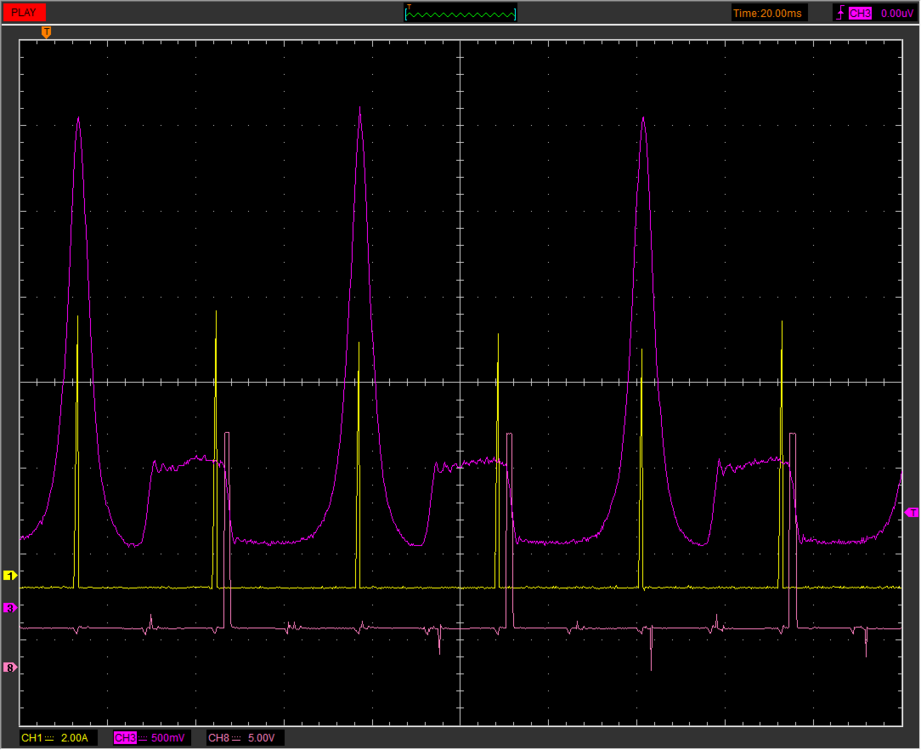Click the 5.00V scale value for CH8
Viewport: 921px width, 750px height.
tap(261, 738)
